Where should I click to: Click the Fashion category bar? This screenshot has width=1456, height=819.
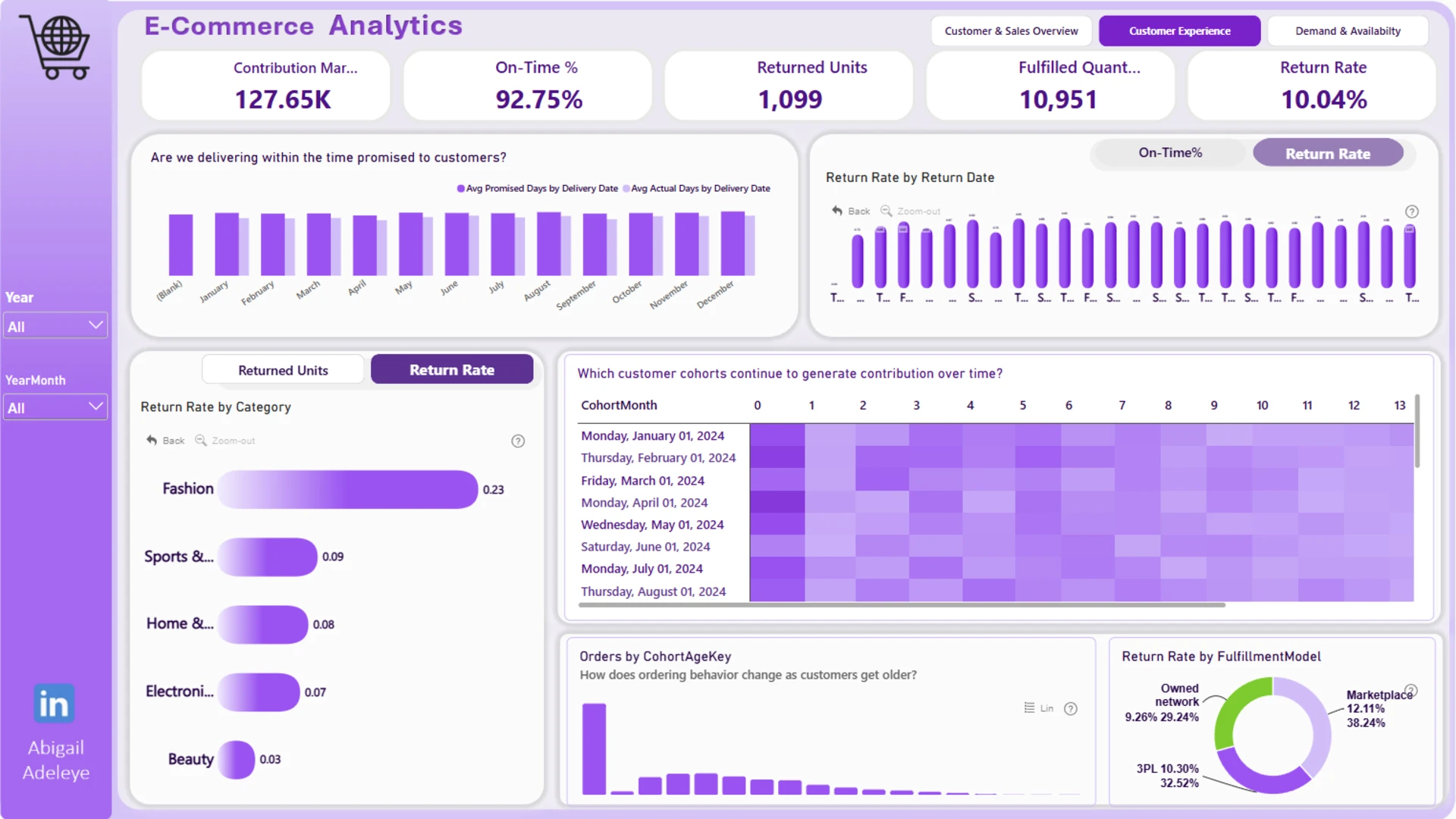click(x=348, y=489)
